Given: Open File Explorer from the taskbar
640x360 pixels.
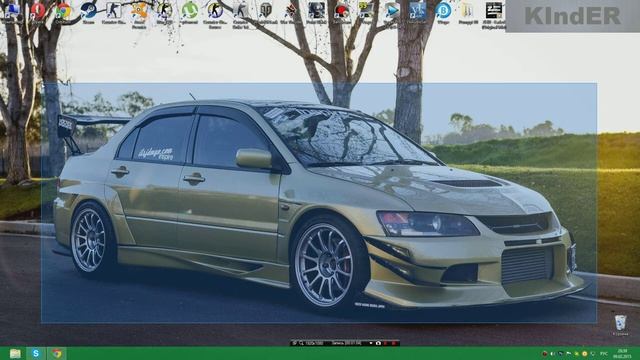Looking at the screenshot, I should (15, 353).
